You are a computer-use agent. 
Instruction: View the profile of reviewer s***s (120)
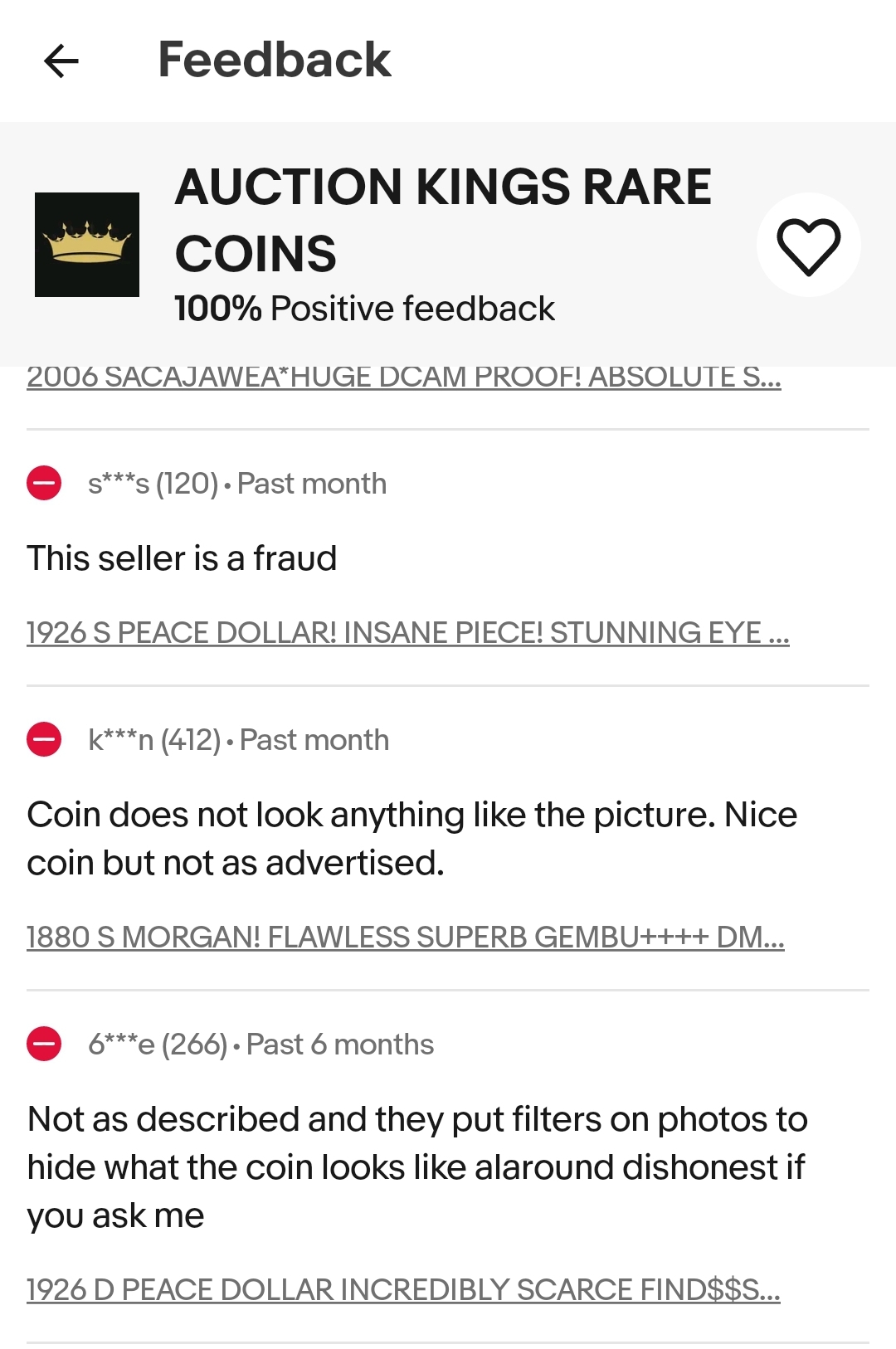(153, 484)
